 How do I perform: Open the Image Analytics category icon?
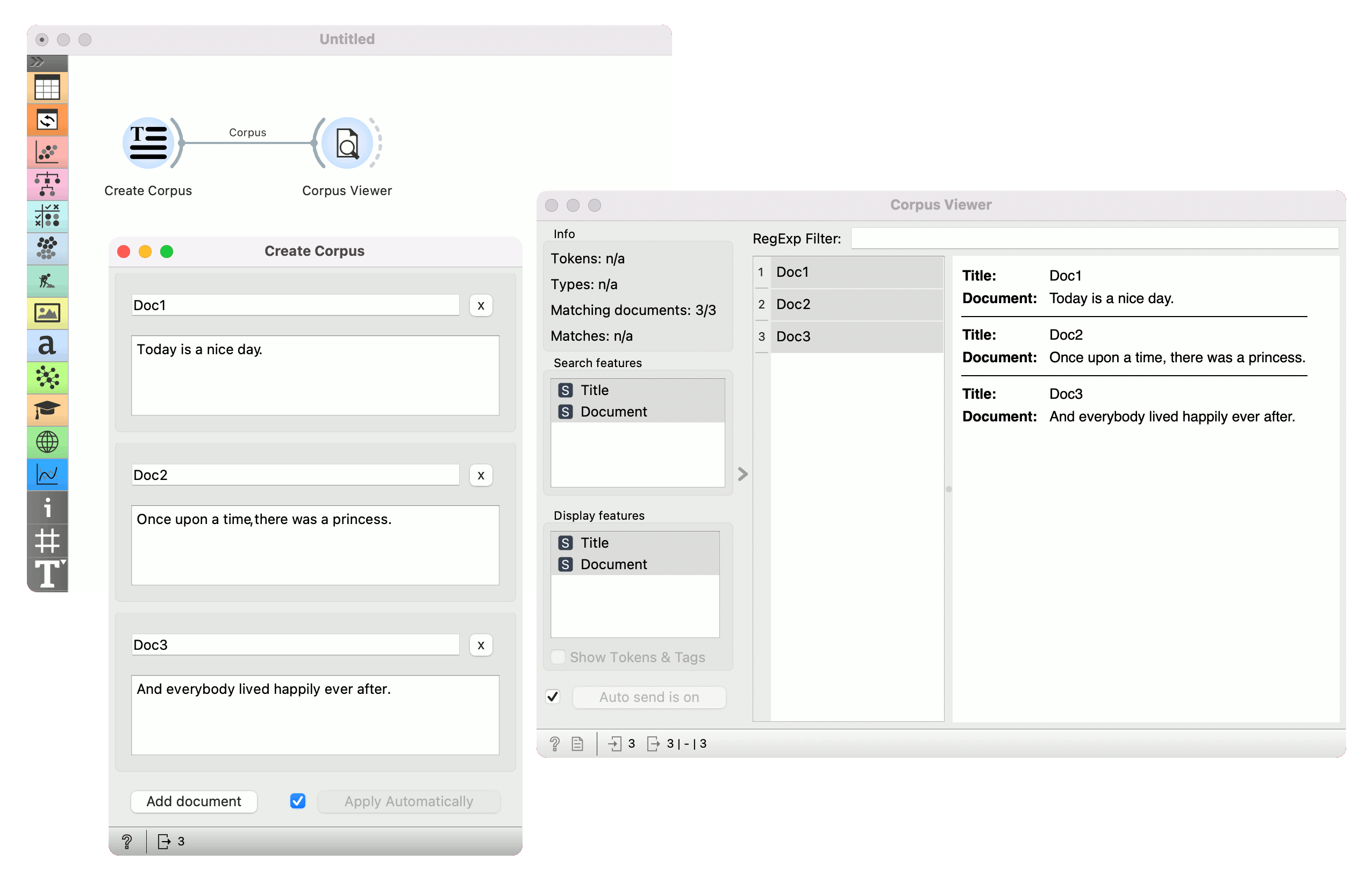point(47,313)
